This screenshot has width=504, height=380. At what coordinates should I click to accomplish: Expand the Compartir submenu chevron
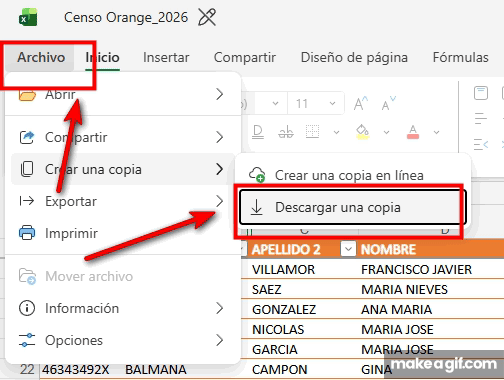click(219, 137)
